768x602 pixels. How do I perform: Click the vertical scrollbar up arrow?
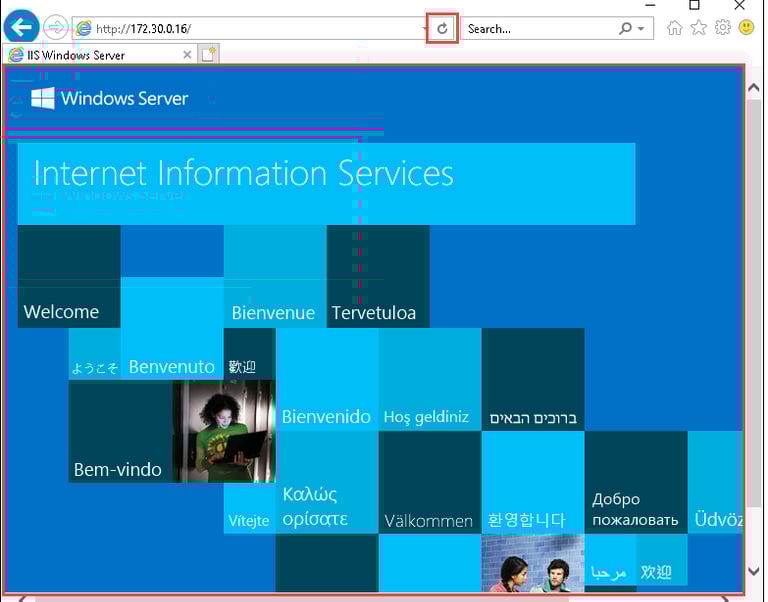(x=754, y=88)
